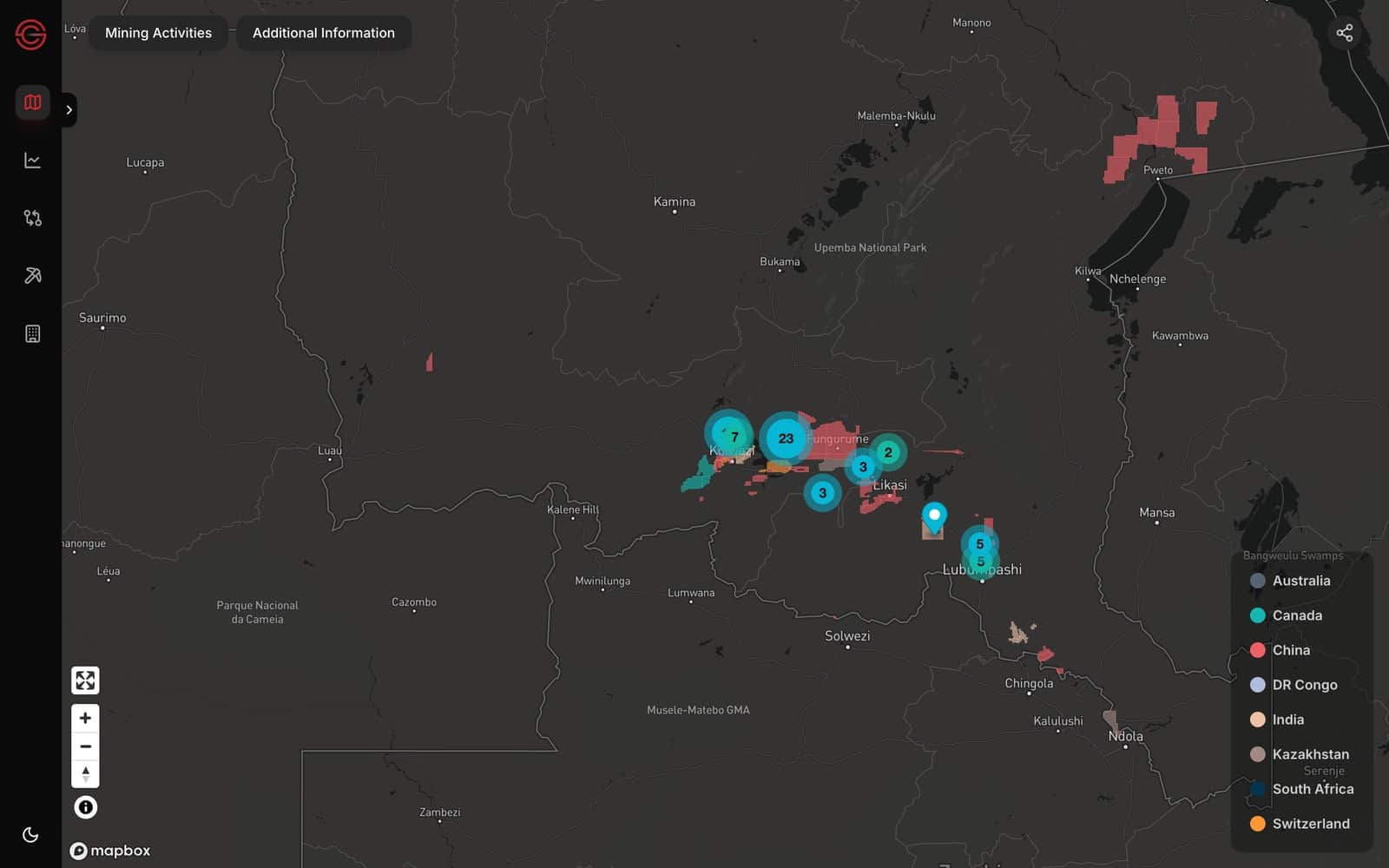
Task: Filter legend by China
Action: (1280, 650)
